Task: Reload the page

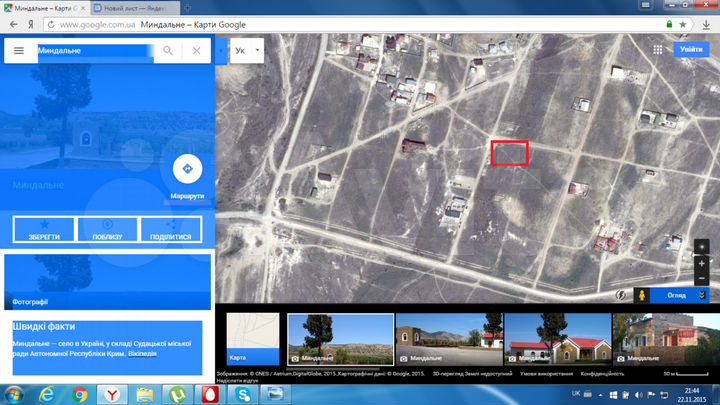Action: point(51,25)
